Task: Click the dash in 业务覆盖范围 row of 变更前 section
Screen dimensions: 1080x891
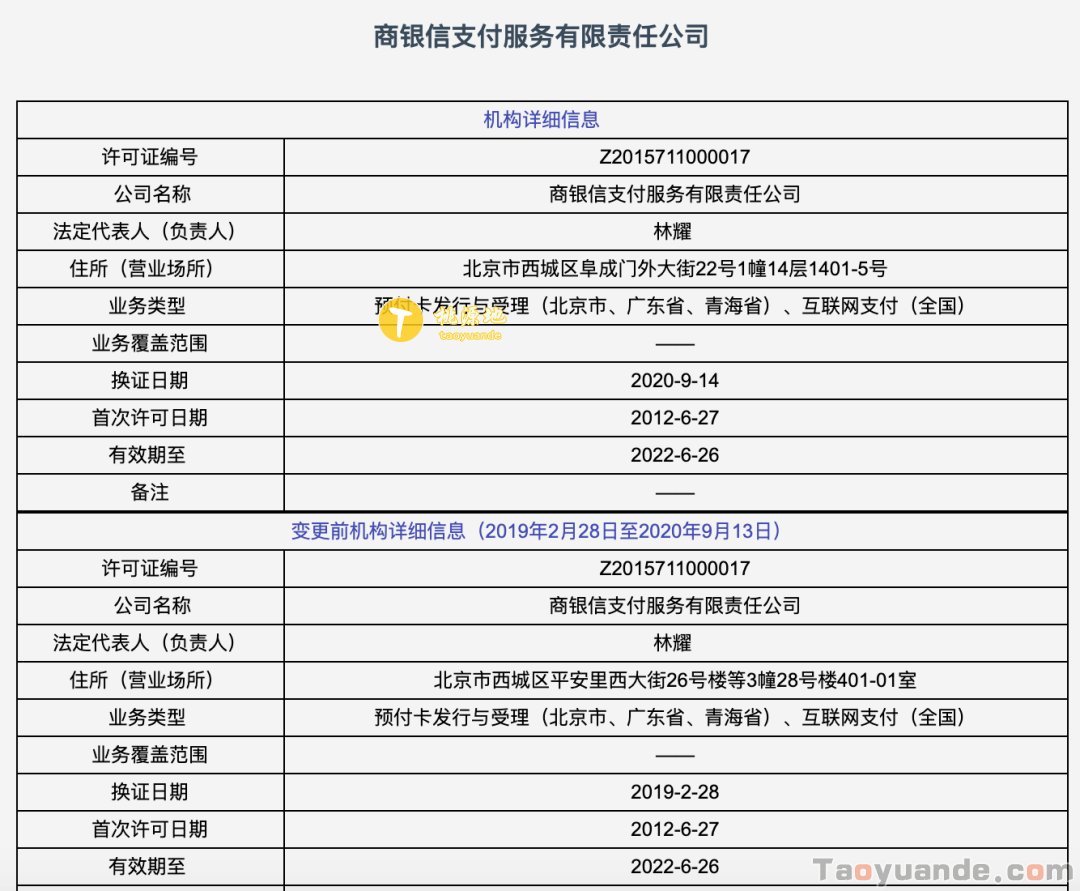Action: (x=674, y=755)
